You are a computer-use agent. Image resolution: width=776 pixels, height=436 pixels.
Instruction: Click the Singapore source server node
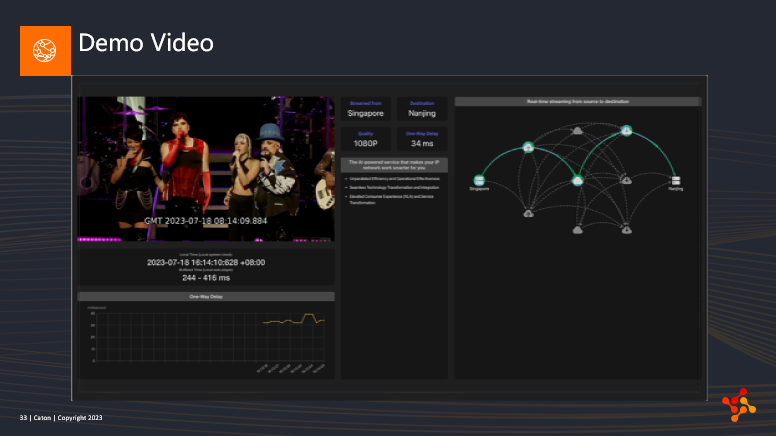[x=479, y=180]
